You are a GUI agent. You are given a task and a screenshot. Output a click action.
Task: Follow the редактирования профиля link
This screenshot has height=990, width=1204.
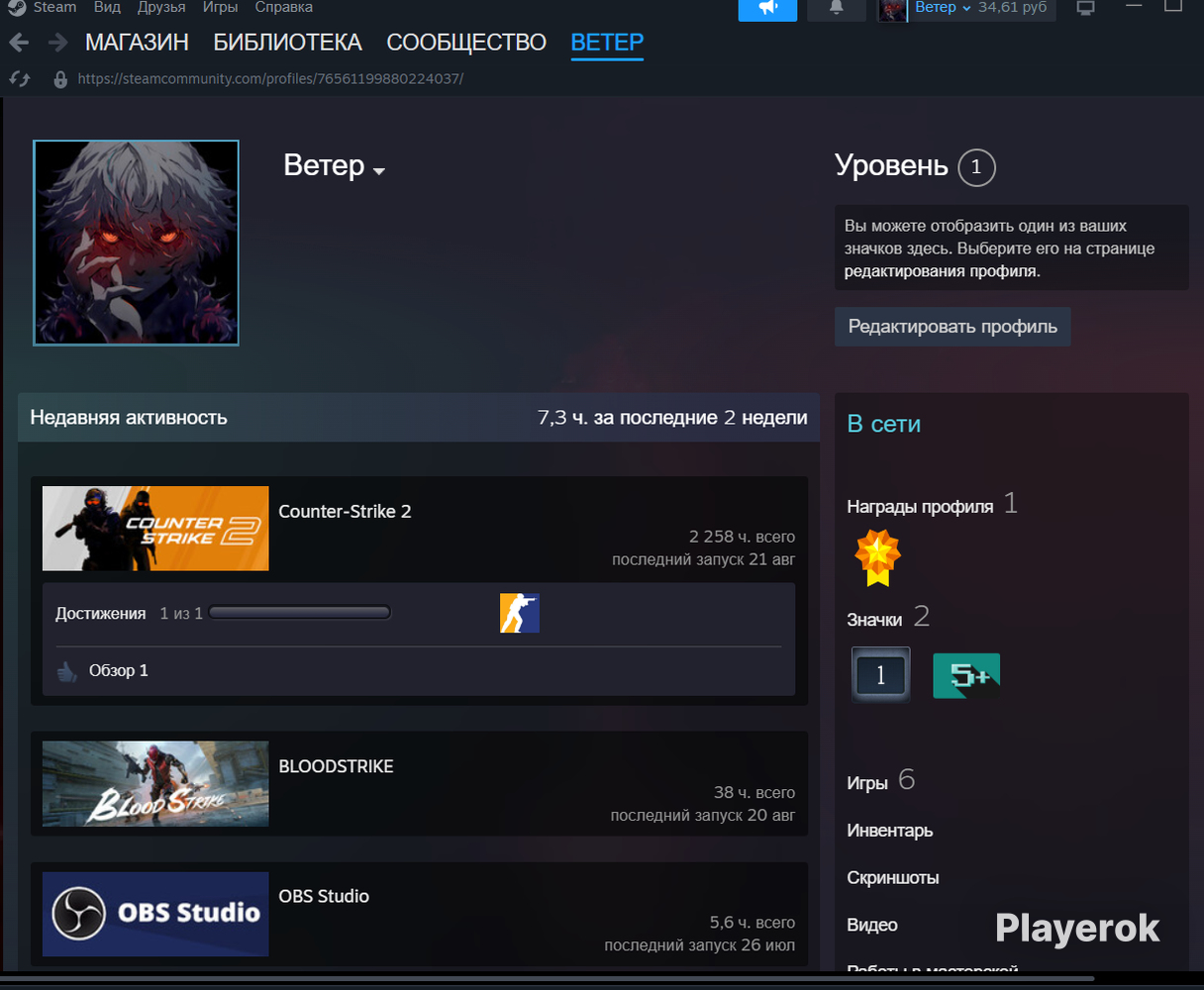tap(941, 271)
